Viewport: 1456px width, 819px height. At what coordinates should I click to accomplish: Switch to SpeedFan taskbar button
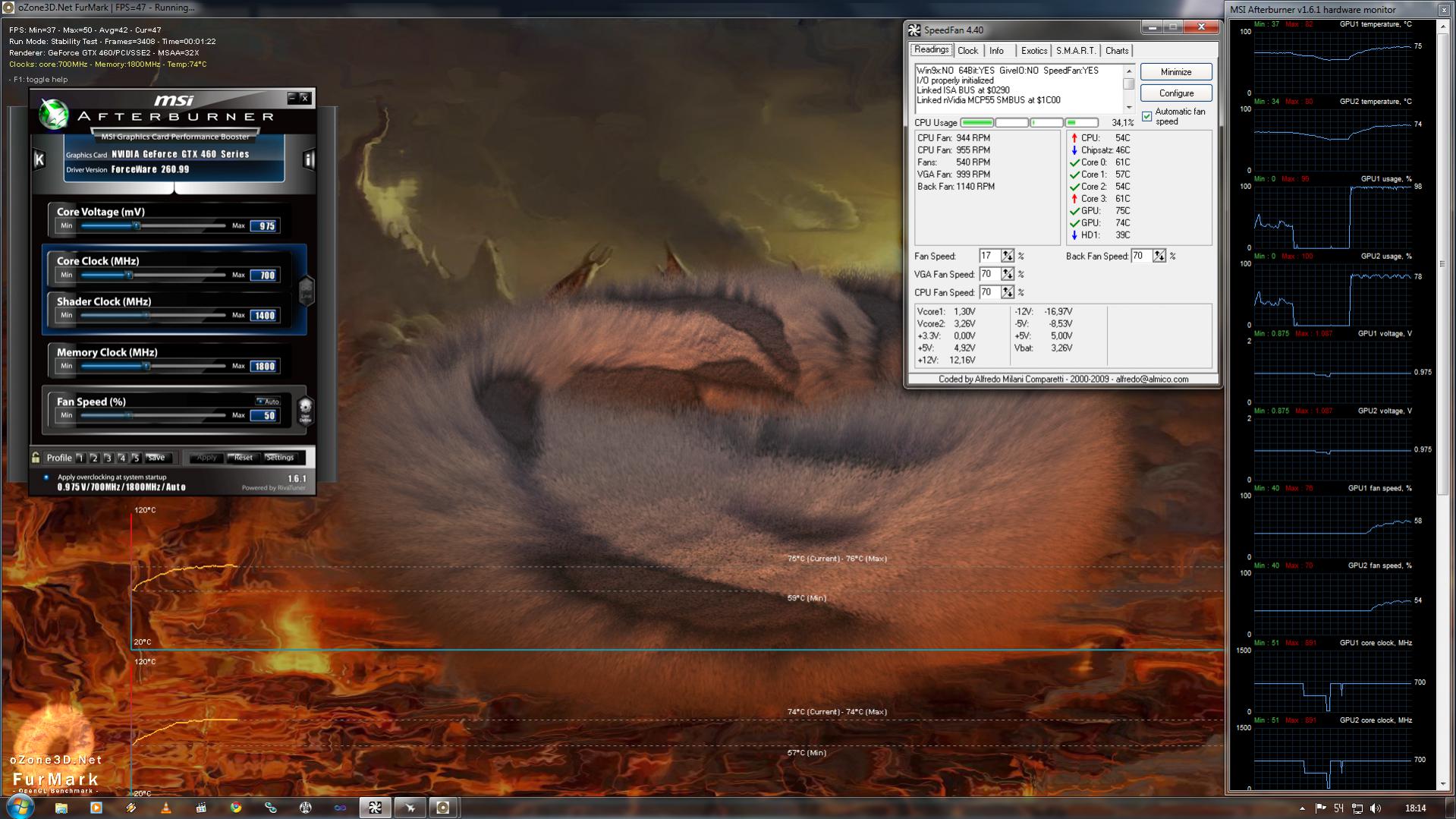(375, 808)
